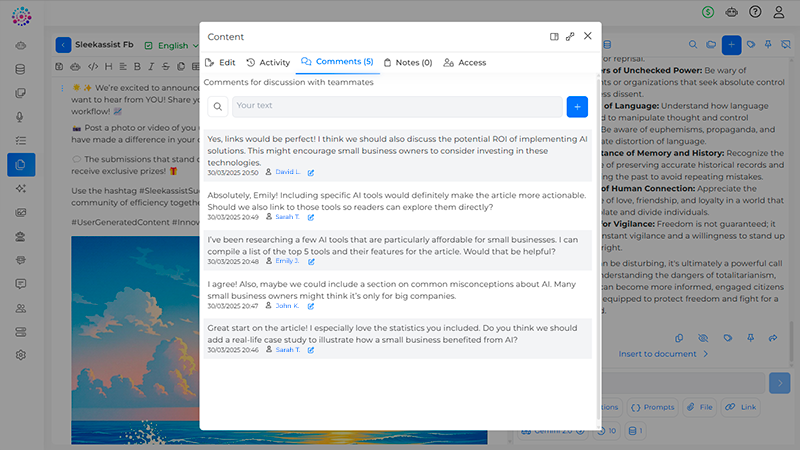The height and width of the screenshot is (450, 800).
Task: Click the copy link icon in Content header
Action: click(x=570, y=37)
